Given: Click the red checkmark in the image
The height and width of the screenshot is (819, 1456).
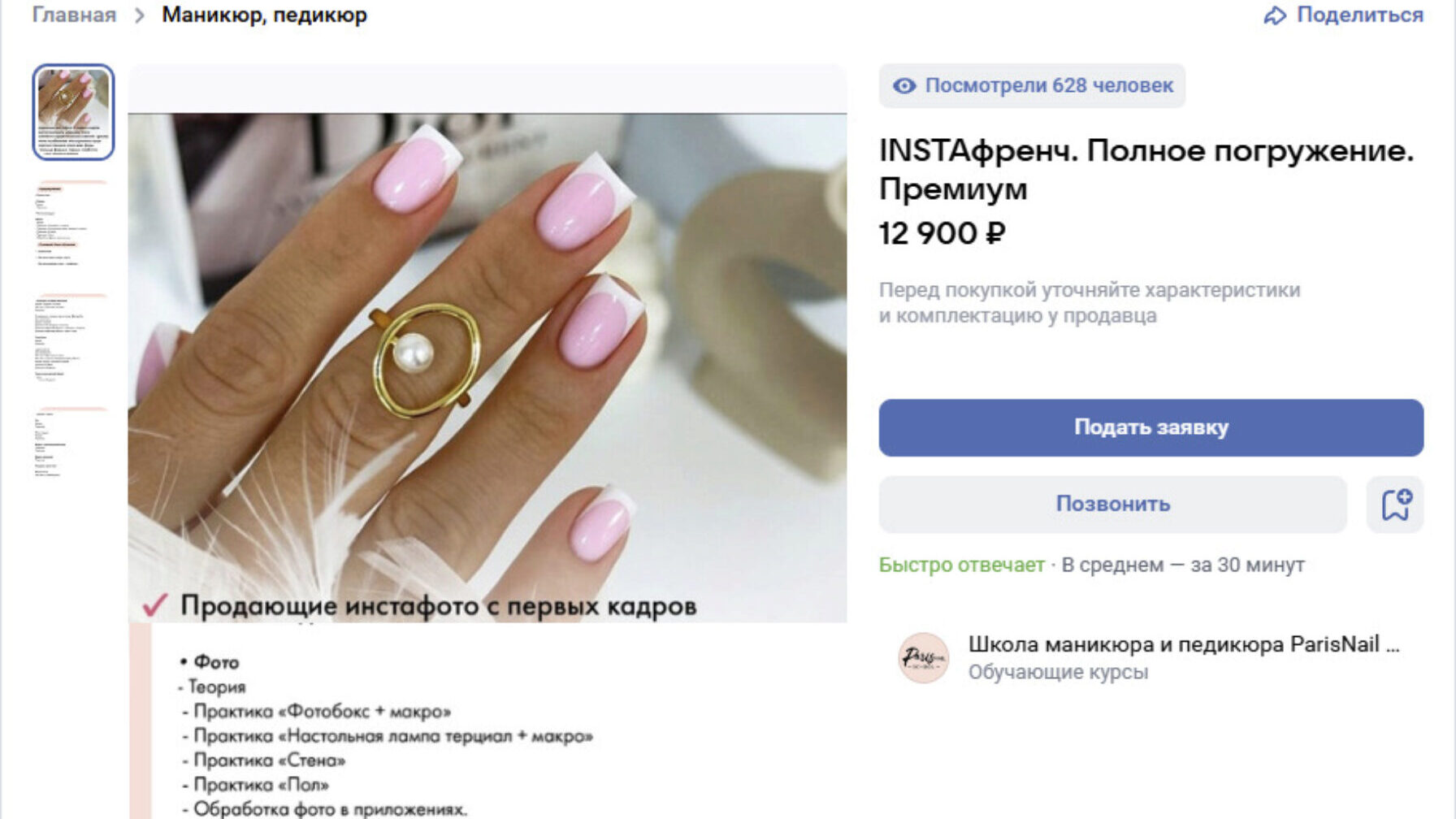Looking at the screenshot, I should point(154,605).
